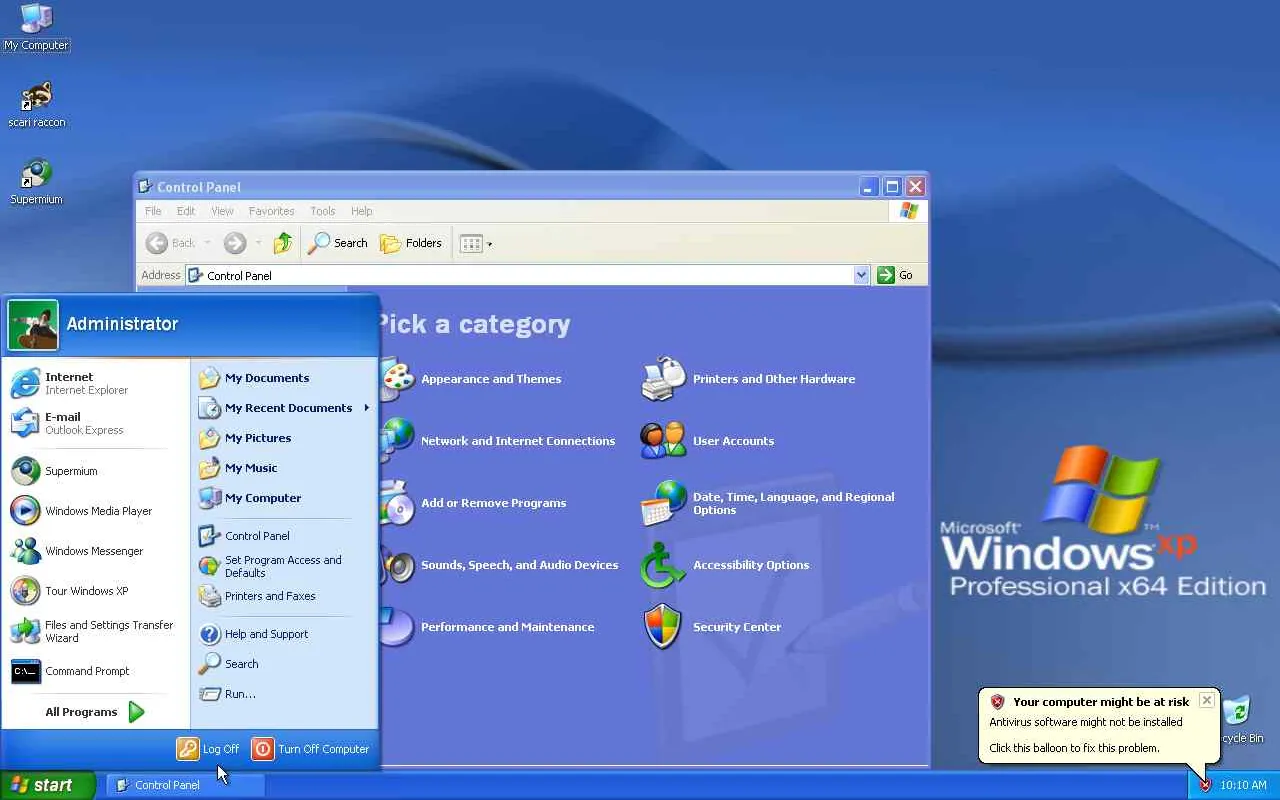Launch Outlook Express E-mail in Start menu
The width and height of the screenshot is (1280, 800).
tap(96, 423)
